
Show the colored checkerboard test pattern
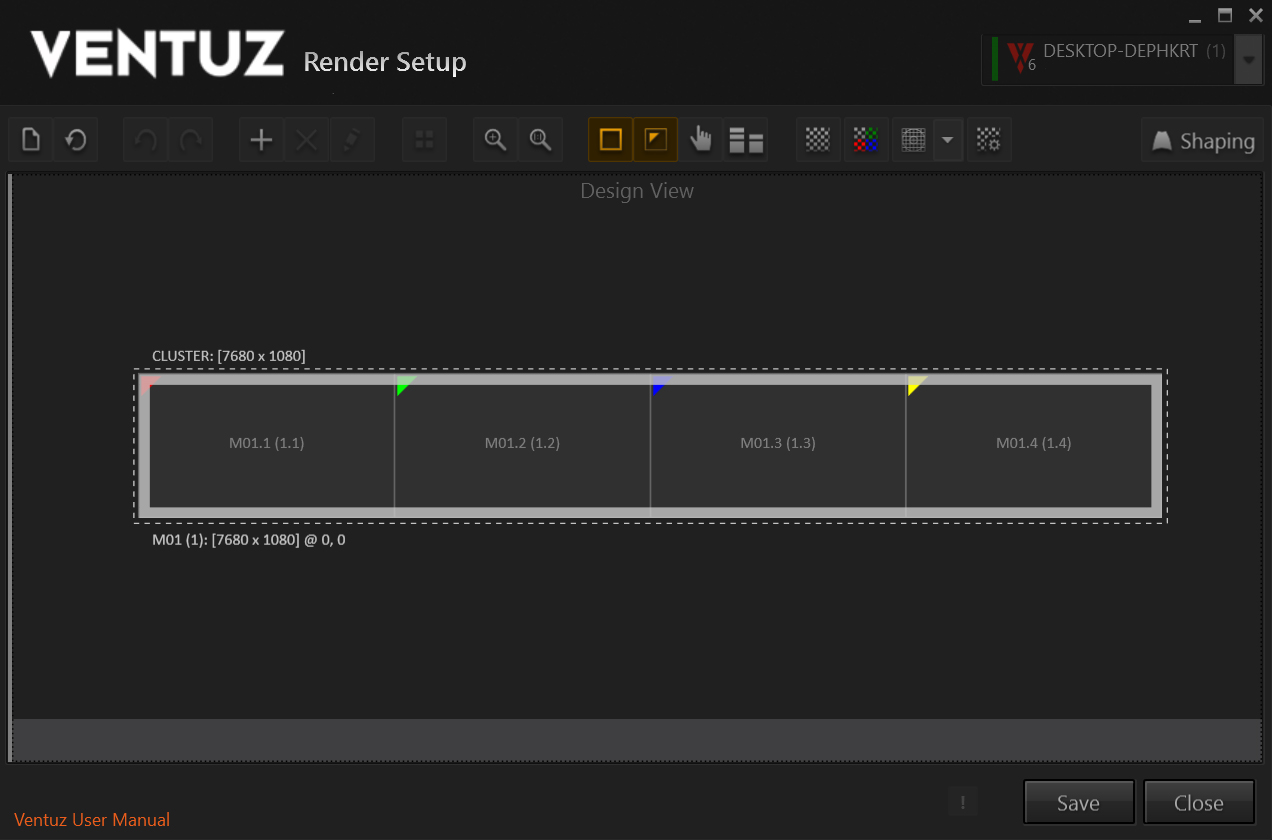[865, 140]
